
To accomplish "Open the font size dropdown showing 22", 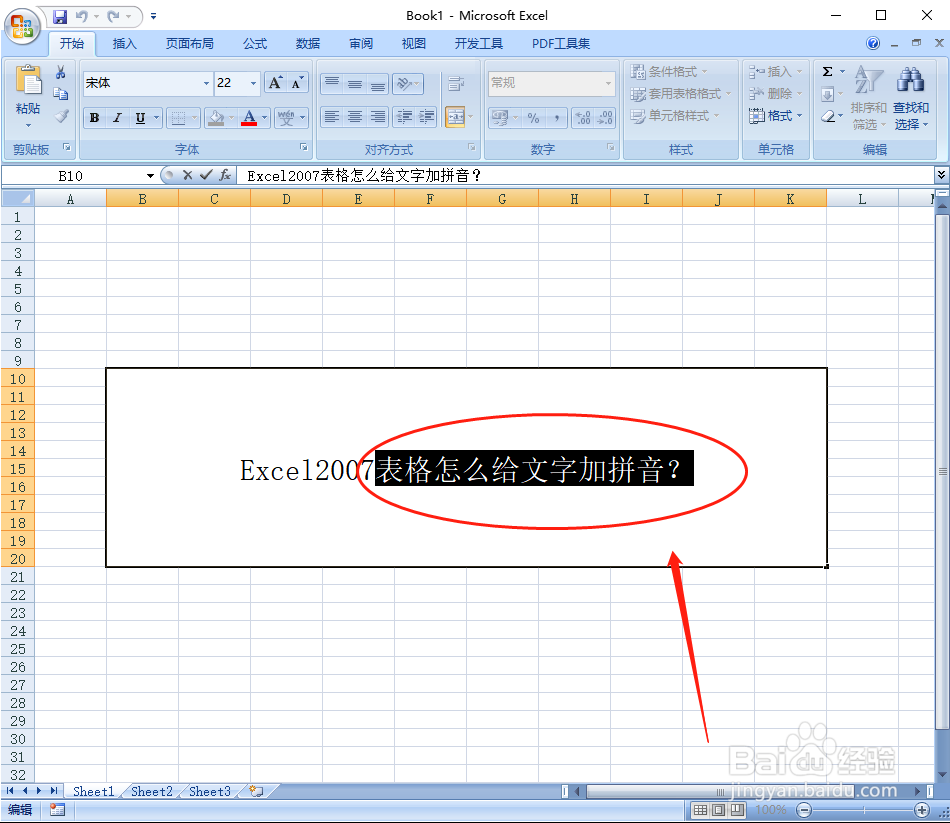I will [x=253, y=83].
